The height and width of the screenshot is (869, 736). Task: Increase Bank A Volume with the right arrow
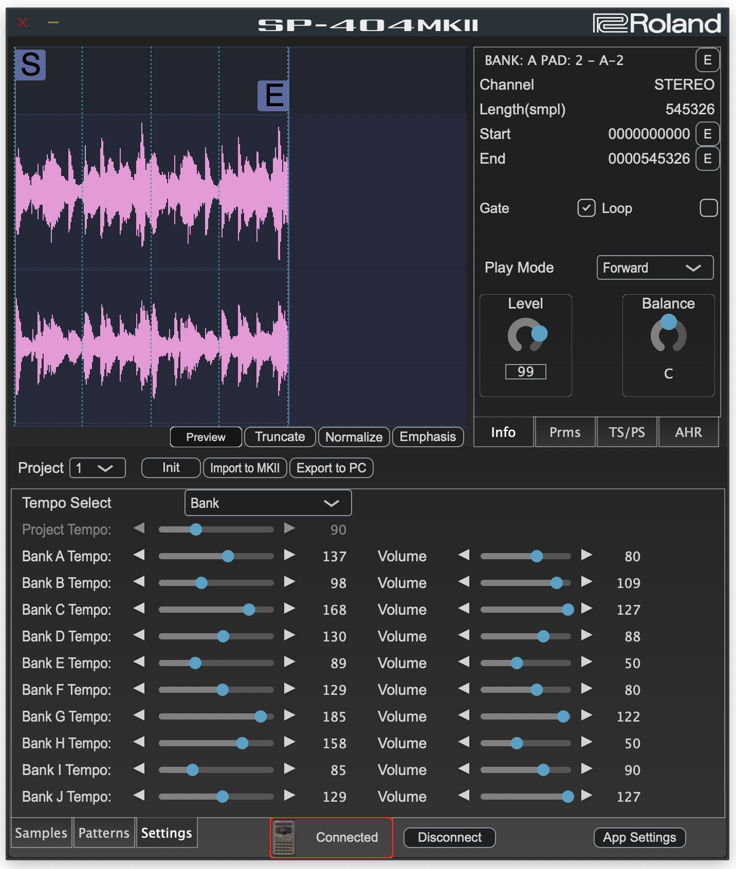point(586,555)
